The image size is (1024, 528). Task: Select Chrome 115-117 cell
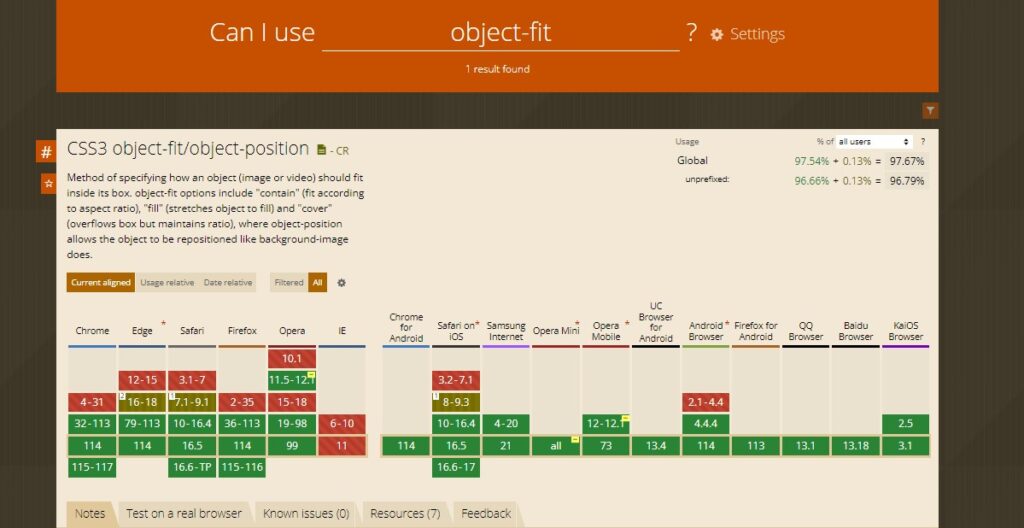tap(92, 468)
